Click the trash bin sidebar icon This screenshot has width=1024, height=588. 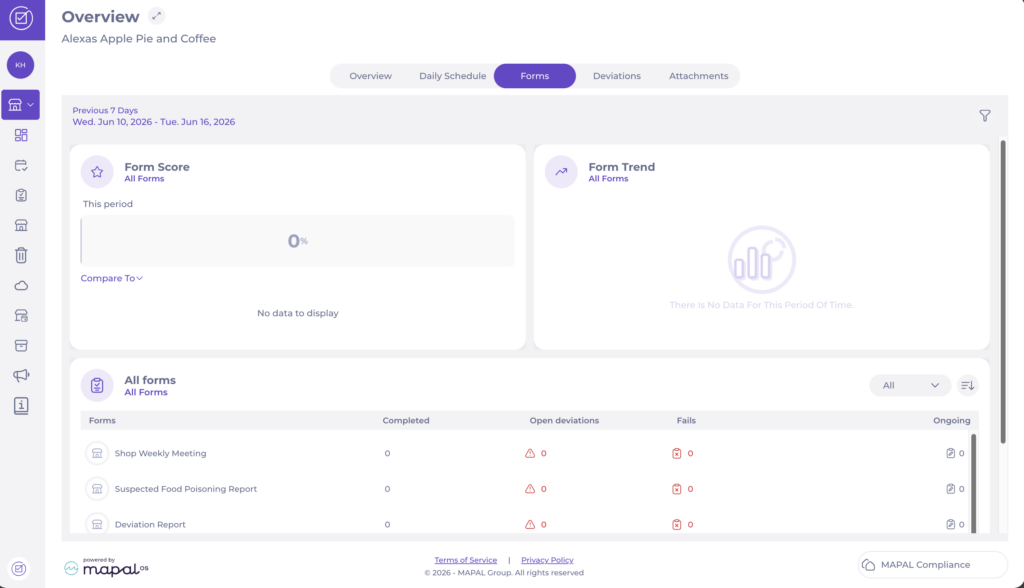[x=21, y=255]
